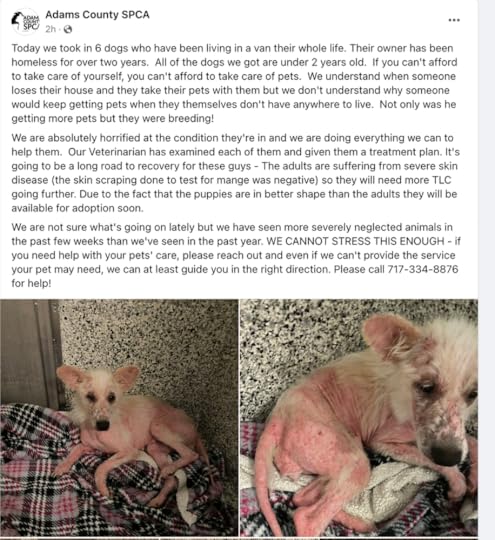The height and width of the screenshot is (540, 495).
Task: Click the paragraph starting 'Today we took in'
Action: [234, 83]
